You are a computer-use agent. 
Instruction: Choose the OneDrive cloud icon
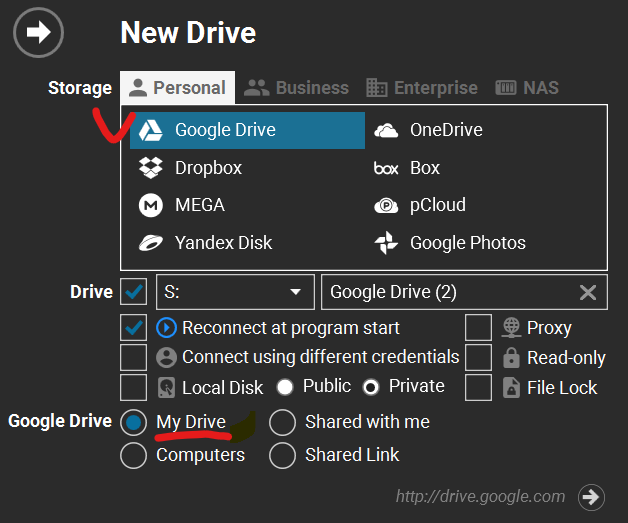point(386,130)
